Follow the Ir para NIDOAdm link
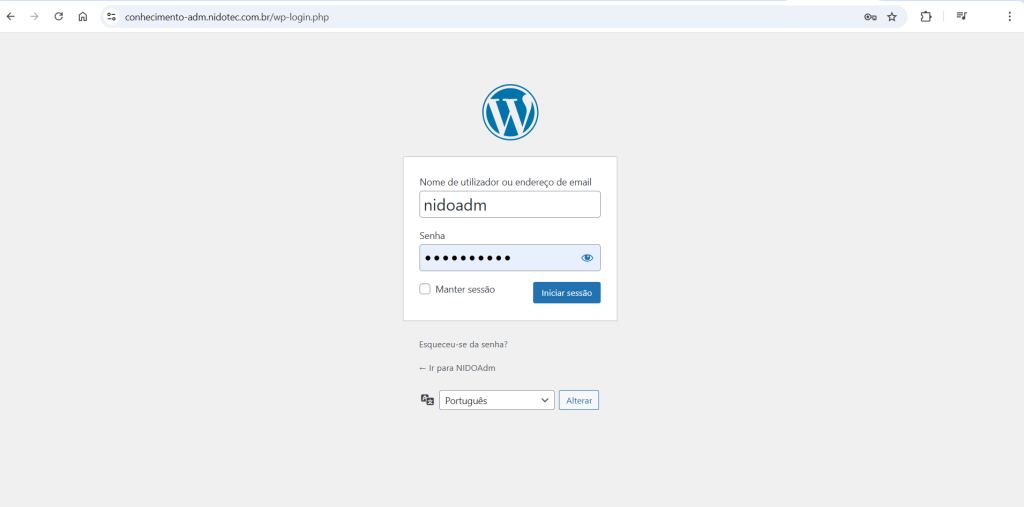The width and height of the screenshot is (1024, 507). pos(457,368)
